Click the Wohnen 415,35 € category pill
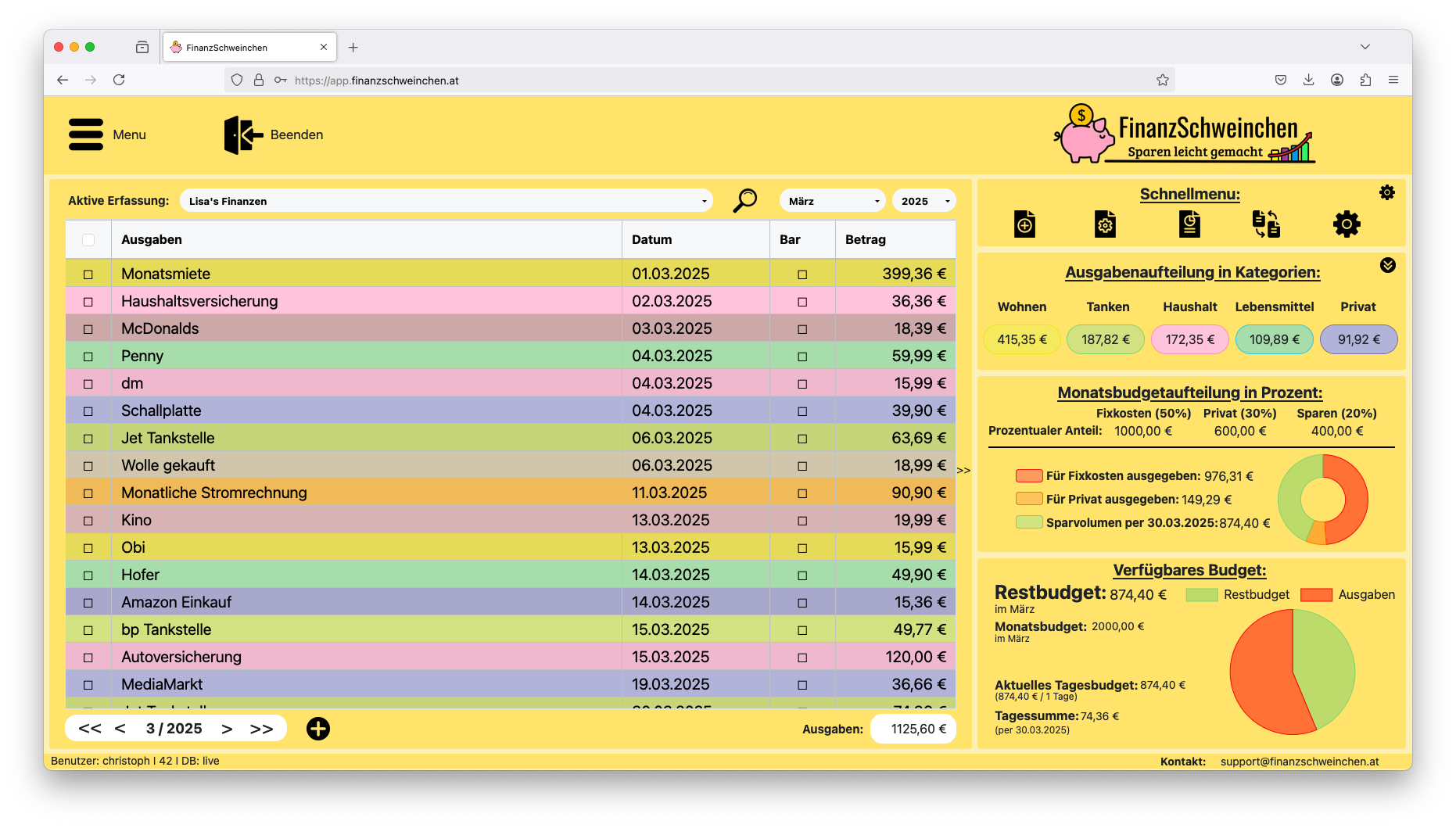Image resolution: width=1456 pixels, height=828 pixels. click(1021, 340)
